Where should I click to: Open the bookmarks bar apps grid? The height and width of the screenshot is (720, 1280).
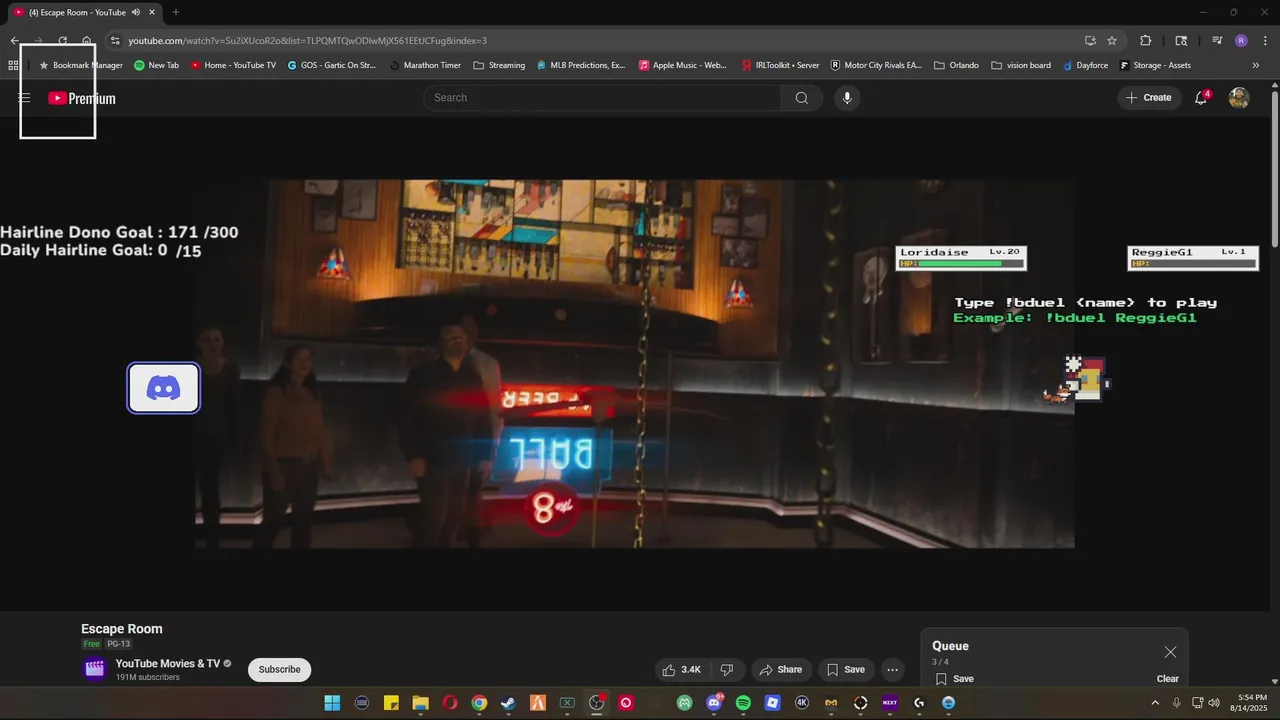[13, 65]
